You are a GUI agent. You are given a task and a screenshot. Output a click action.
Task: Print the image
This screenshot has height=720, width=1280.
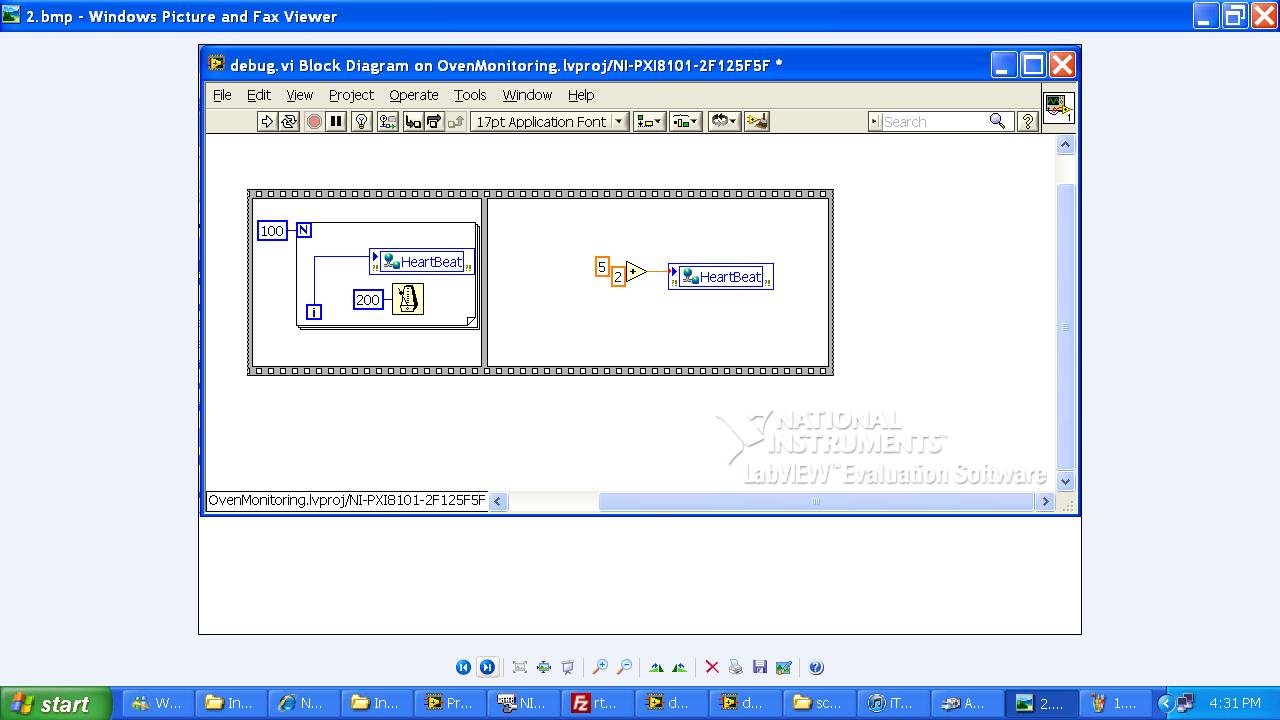click(736, 667)
